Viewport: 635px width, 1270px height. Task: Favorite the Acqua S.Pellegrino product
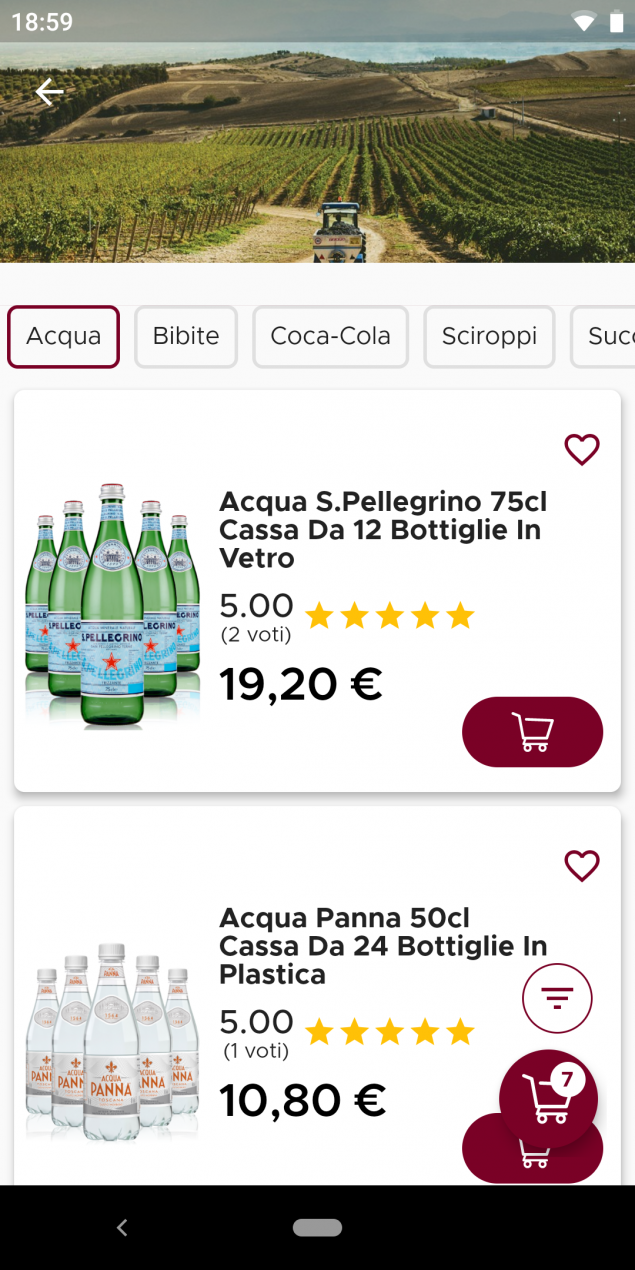581,450
